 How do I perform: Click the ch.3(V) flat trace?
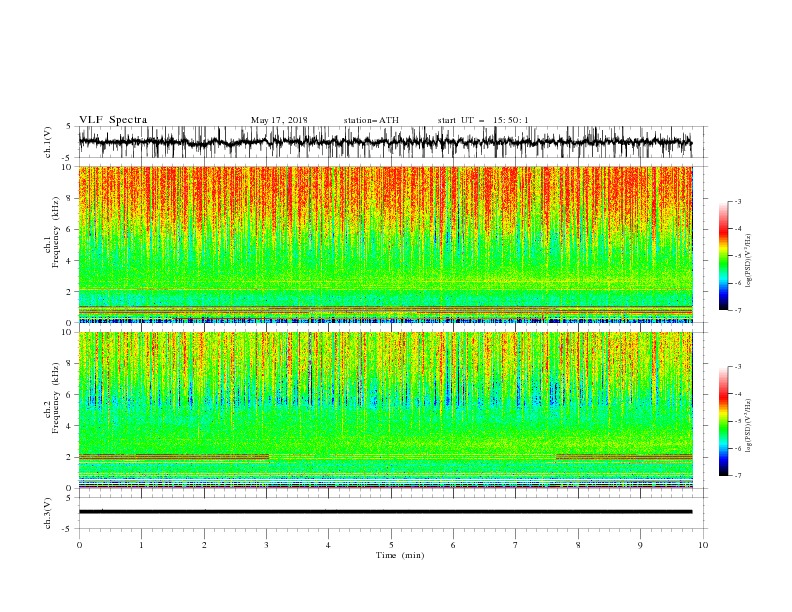(385, 512)
